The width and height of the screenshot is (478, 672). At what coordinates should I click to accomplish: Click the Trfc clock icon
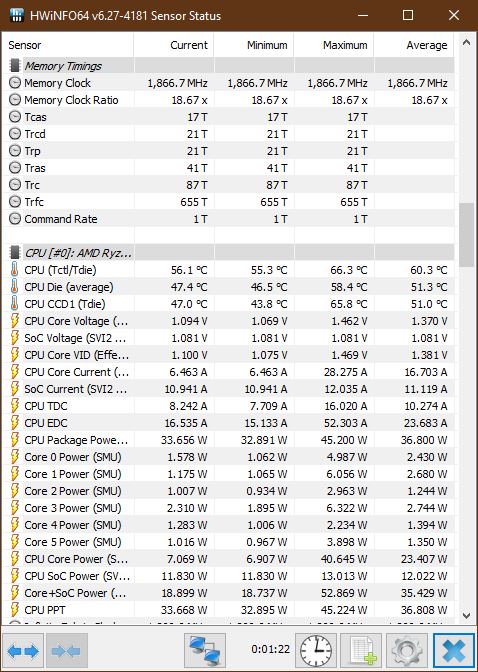click(x=15, y=201)
